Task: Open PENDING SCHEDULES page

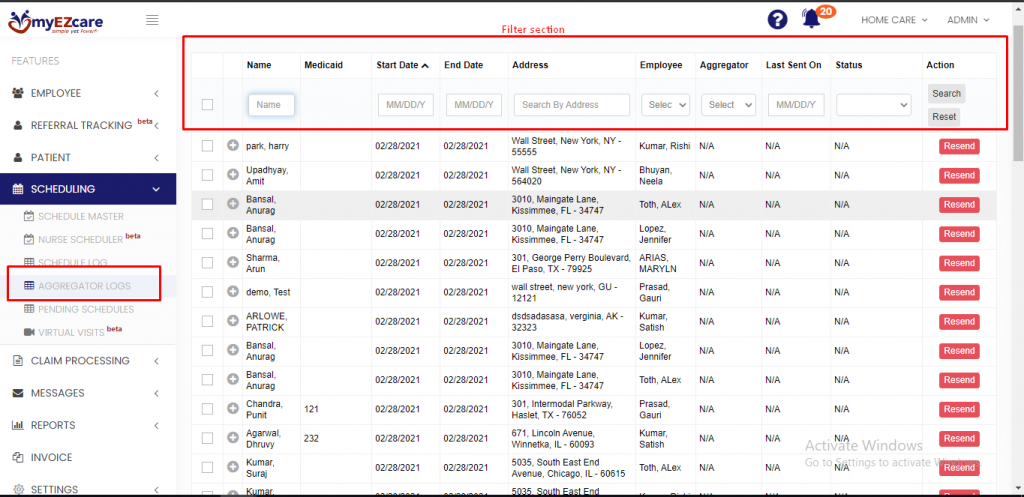Action: pyautogui.click(x=86, y=309)
